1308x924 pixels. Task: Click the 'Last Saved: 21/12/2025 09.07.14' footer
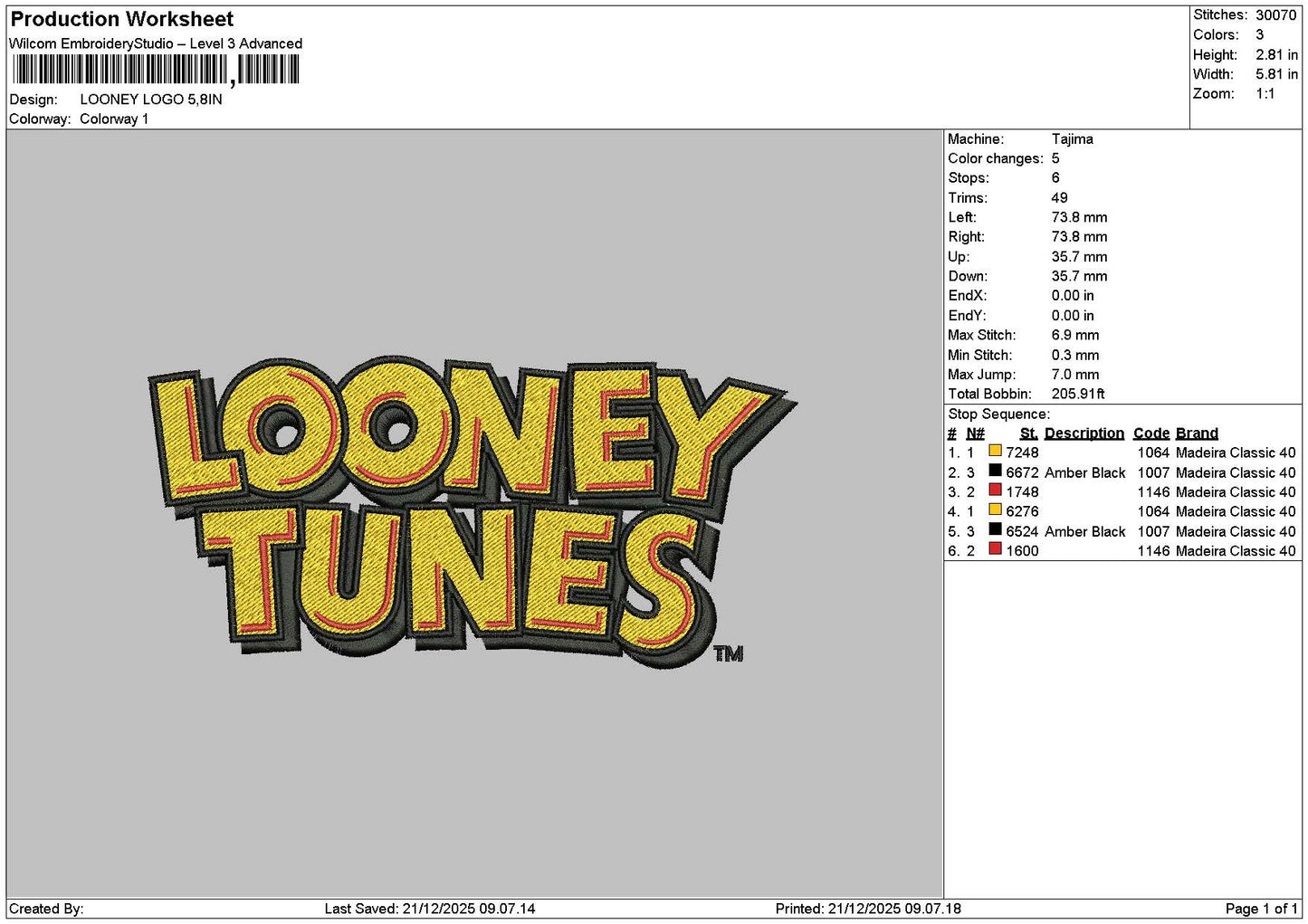(430, 909)
